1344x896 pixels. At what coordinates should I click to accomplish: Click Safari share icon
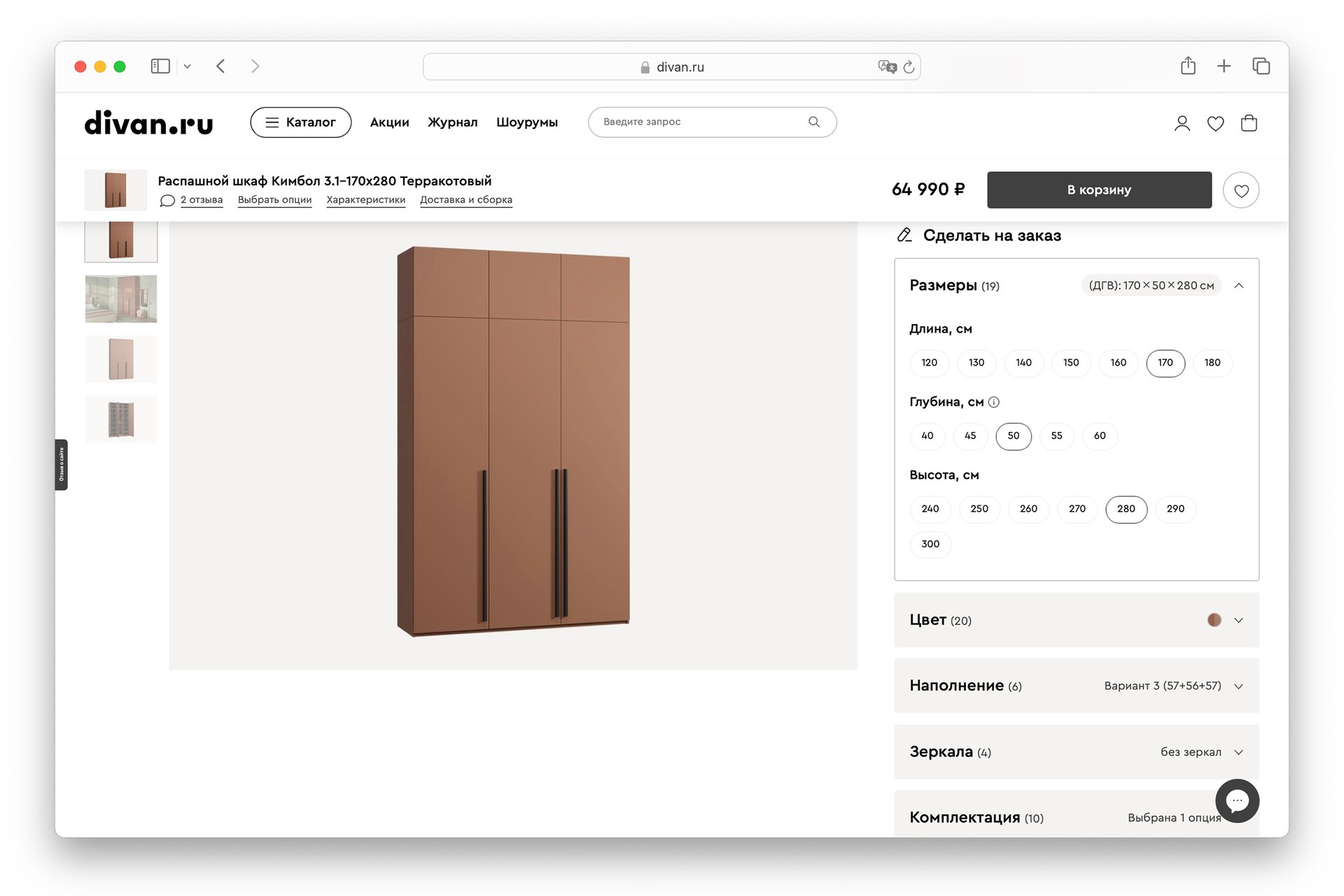point(1188,66)
